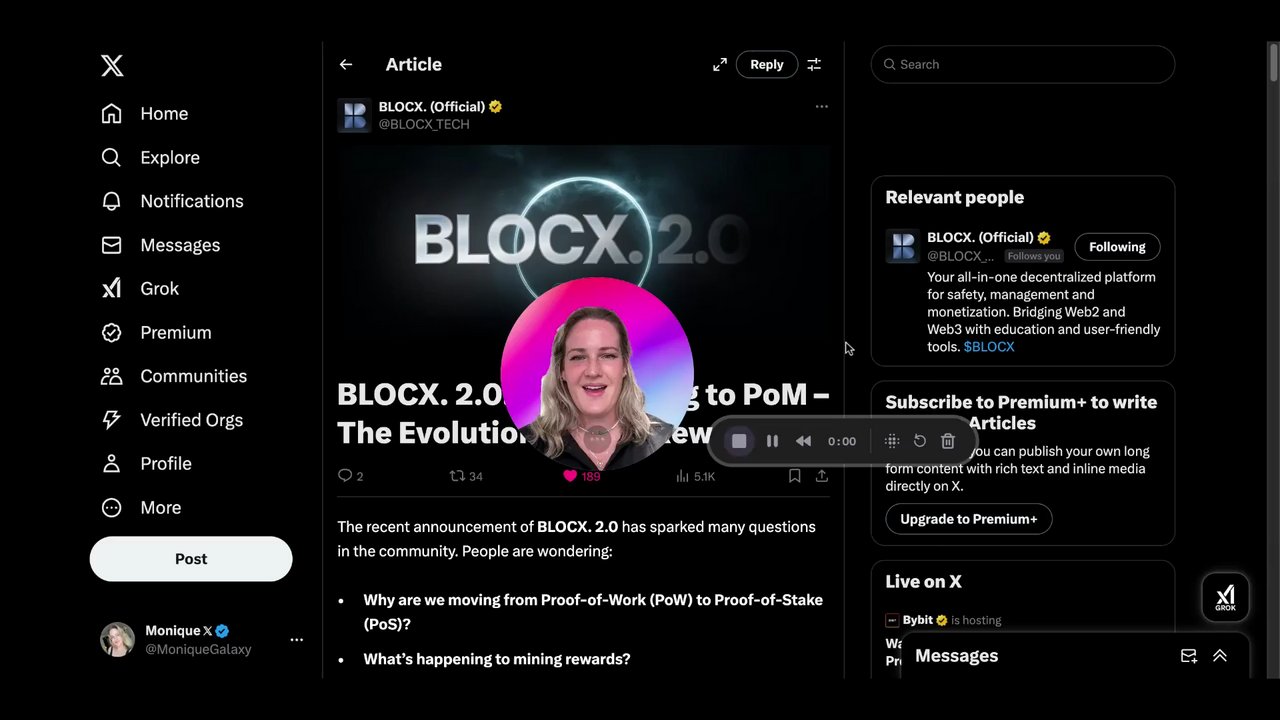This screenshot has height=720, width=1280.
Task: Click the Following button for BLOCX
Action: (1117, 247)
